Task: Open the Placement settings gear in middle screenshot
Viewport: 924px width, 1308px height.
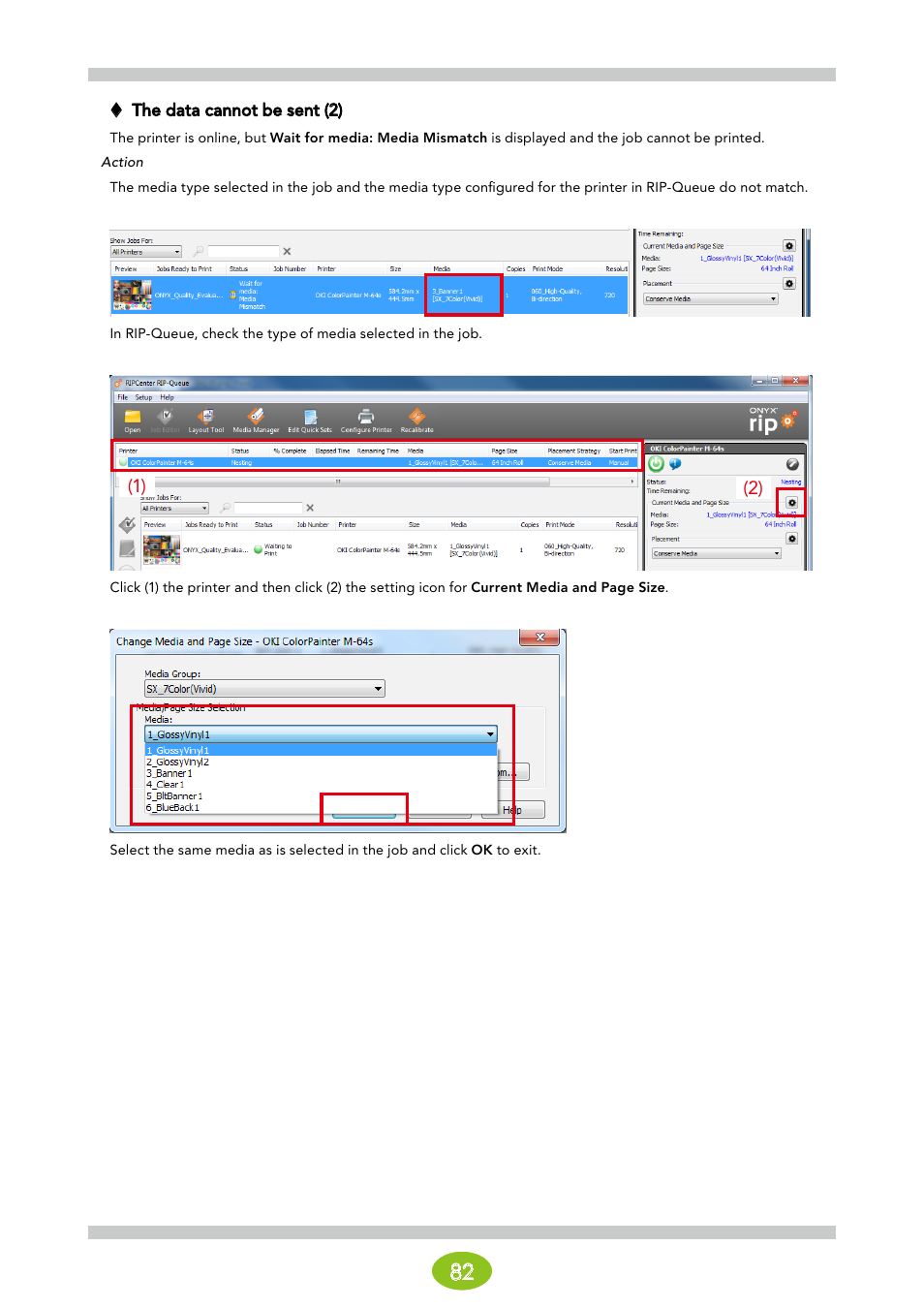Action: 791,539
